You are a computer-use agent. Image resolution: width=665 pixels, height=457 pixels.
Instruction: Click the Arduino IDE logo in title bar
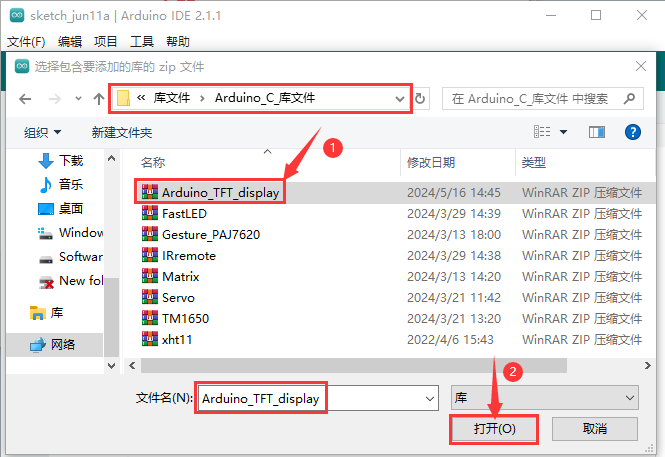pyautogui.click(x=17, y=15)
